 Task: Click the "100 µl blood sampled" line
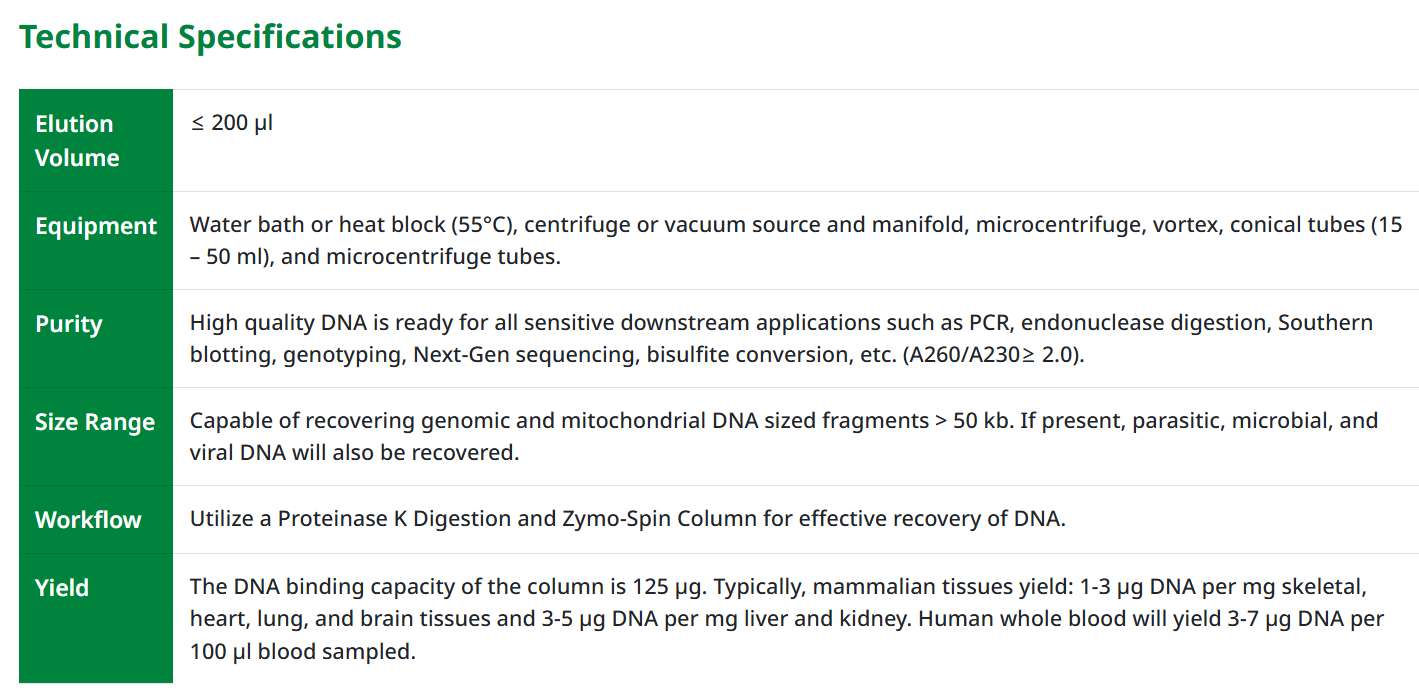click(302, 652)
